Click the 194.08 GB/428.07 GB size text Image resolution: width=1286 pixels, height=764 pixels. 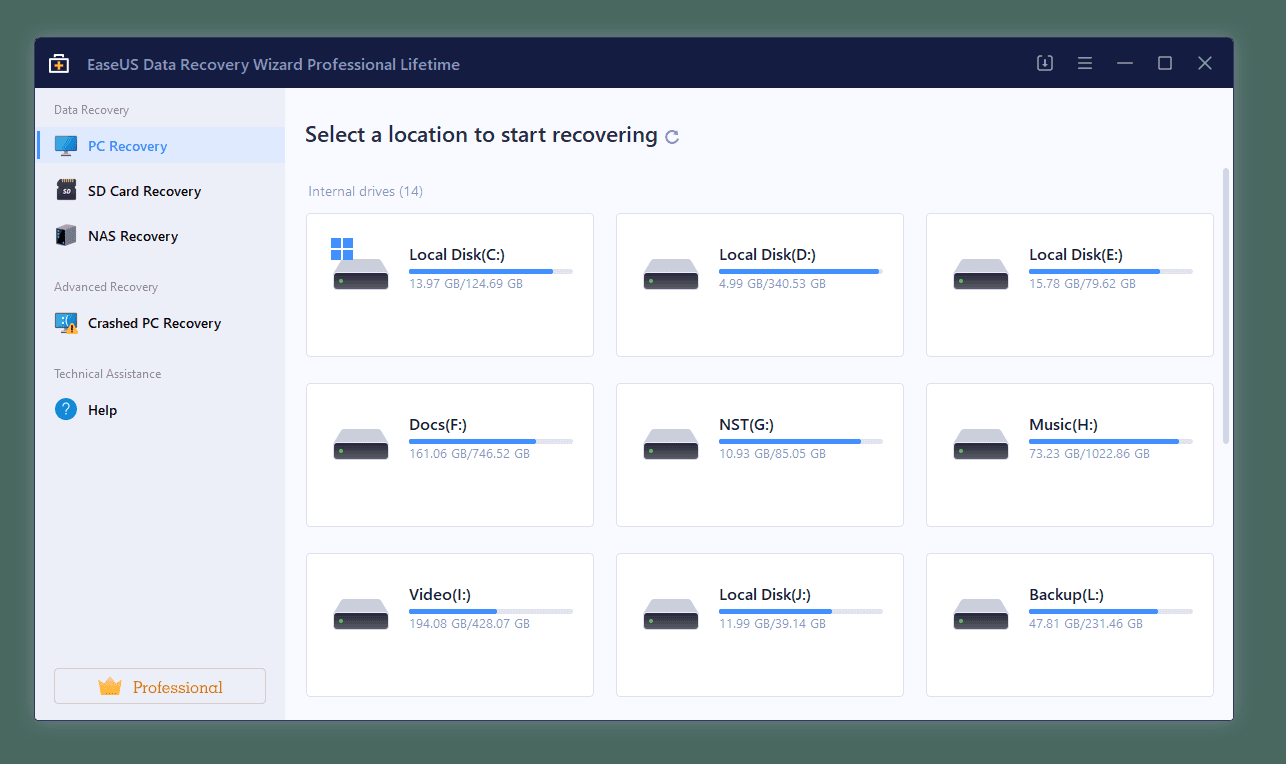(469, 624)
